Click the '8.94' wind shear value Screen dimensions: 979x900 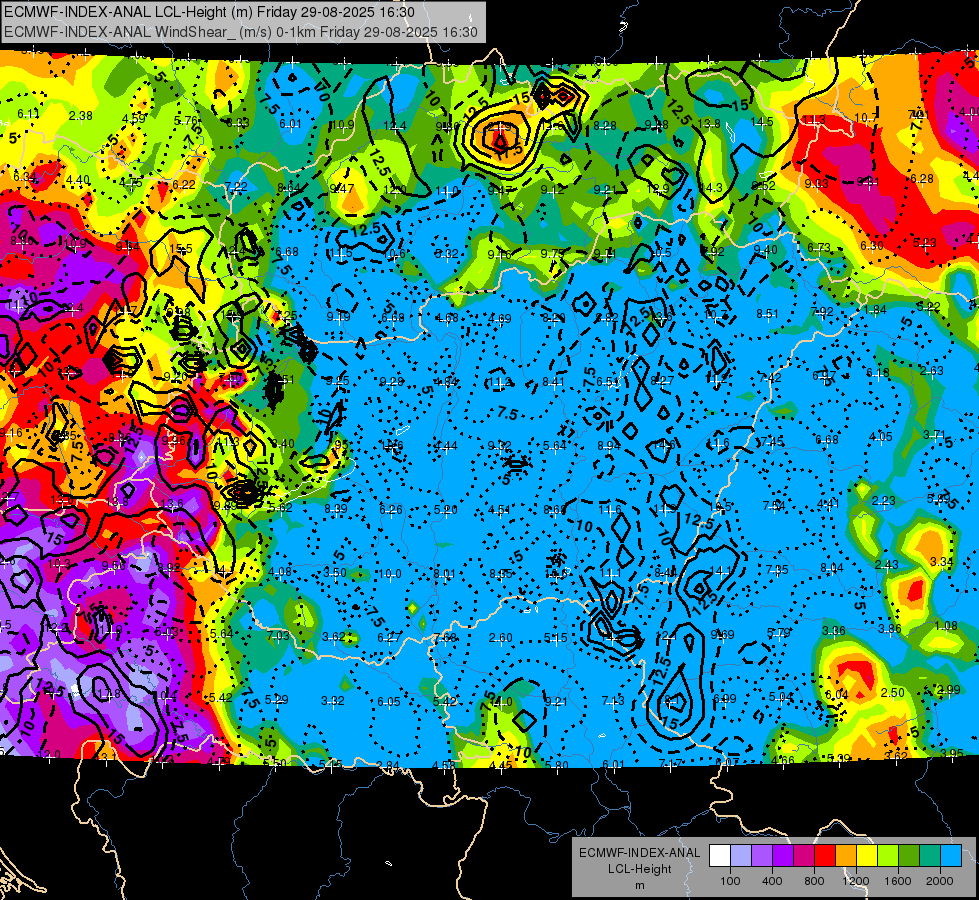click(609, 445)
